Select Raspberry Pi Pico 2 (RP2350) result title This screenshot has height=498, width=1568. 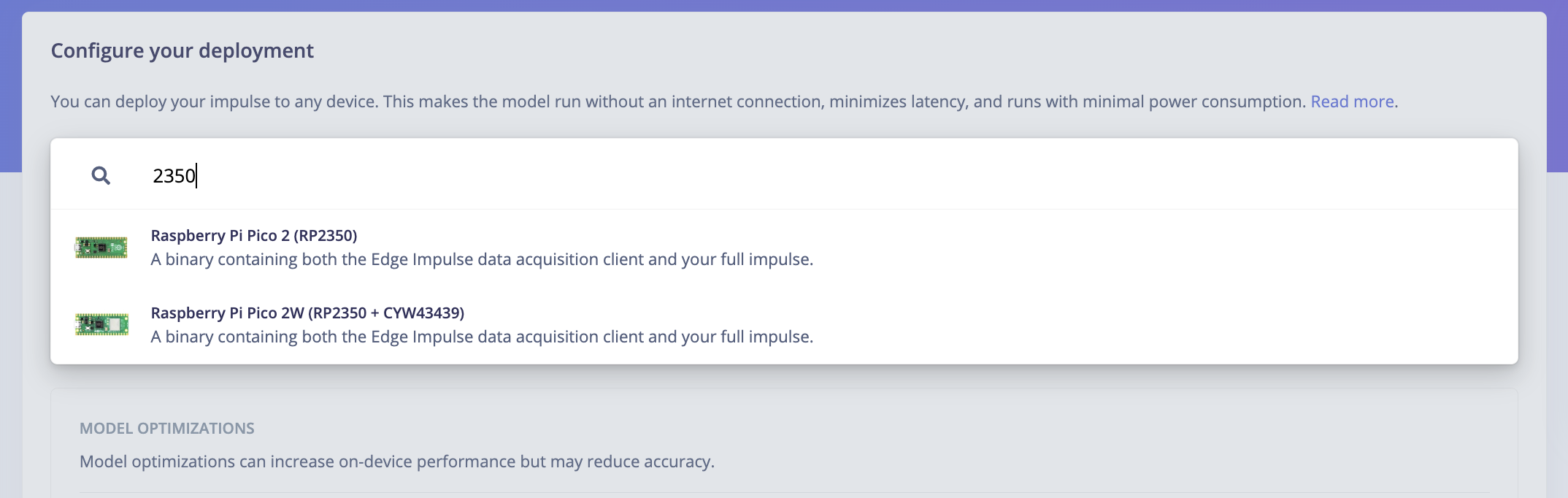pyautogui.click(x=254, y=235)
